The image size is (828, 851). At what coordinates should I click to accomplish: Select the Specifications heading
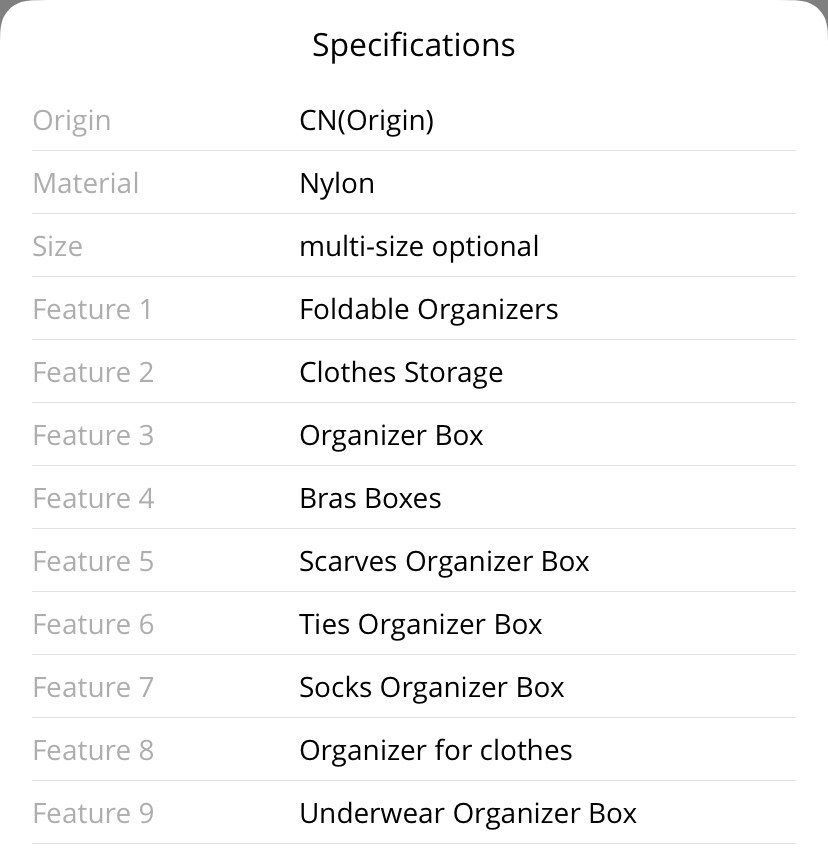(413, 46)
